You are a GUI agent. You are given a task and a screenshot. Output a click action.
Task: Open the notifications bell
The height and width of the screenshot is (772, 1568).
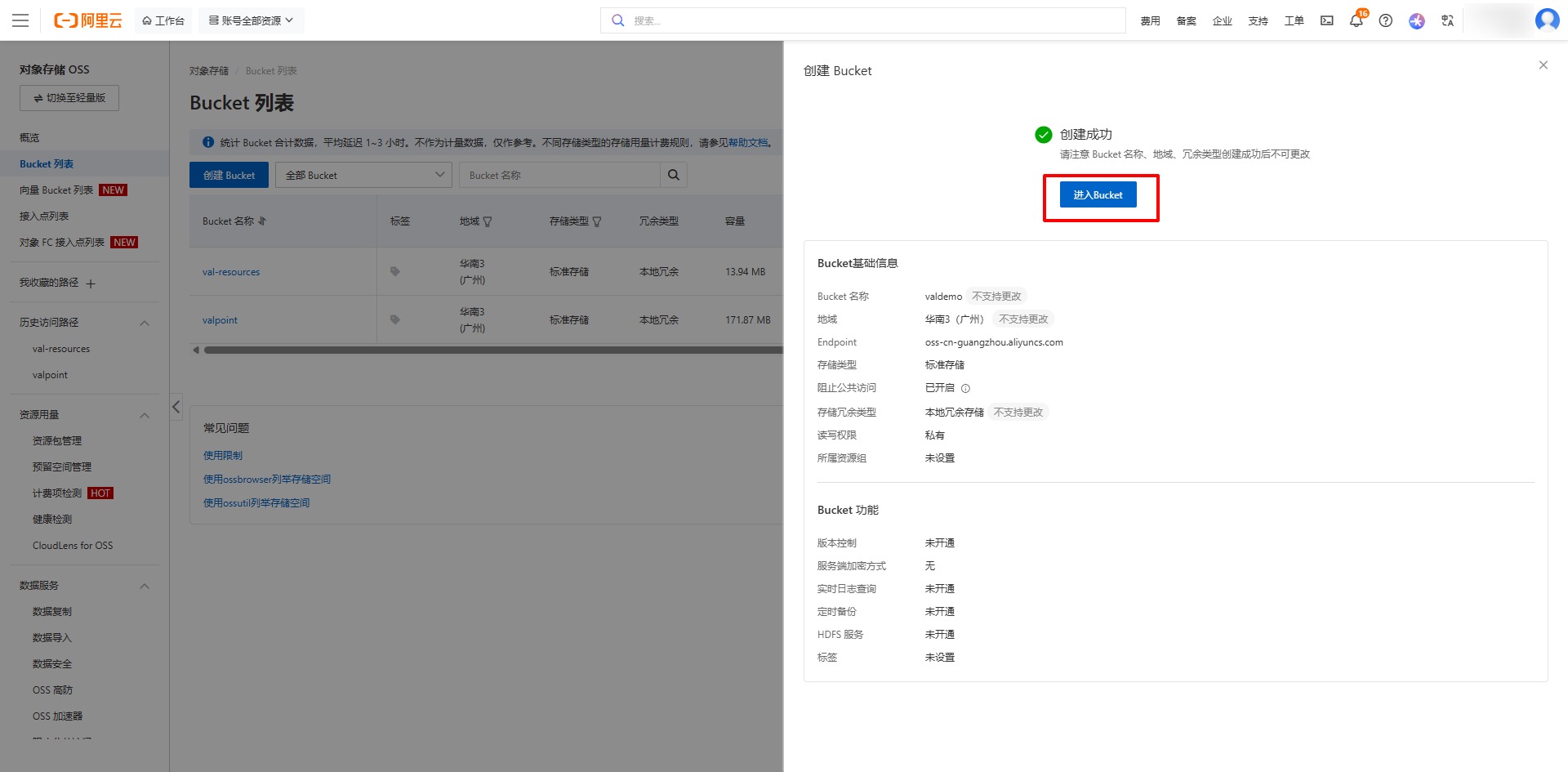point(1356,20)
